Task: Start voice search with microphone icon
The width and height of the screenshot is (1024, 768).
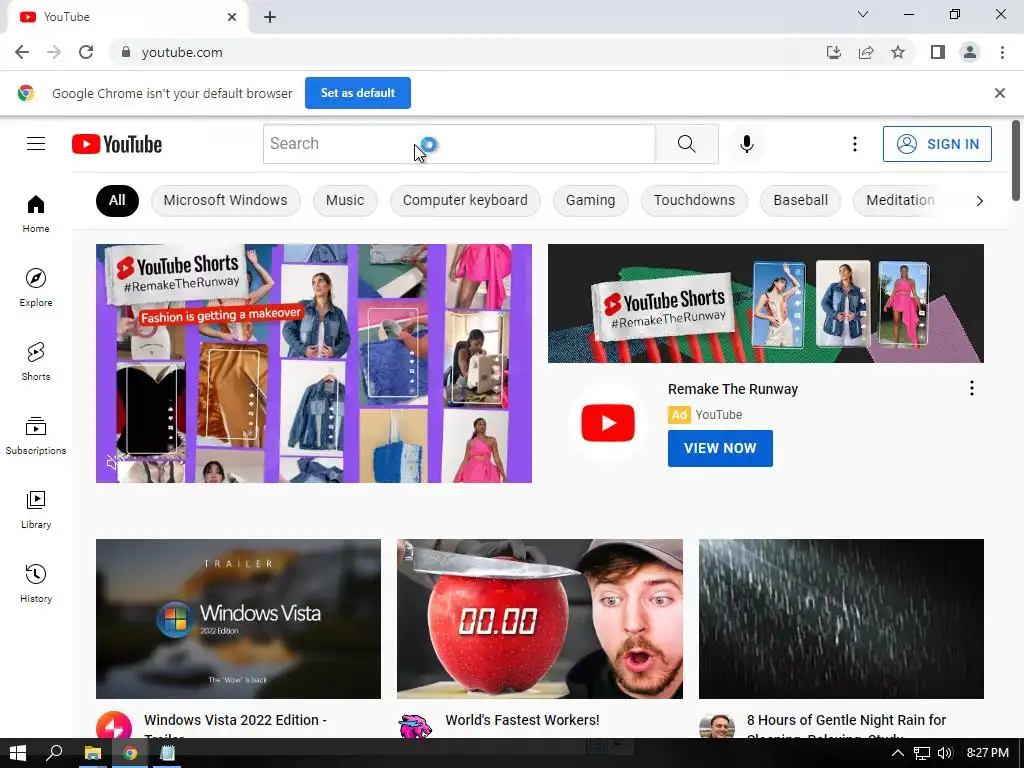Action: click(746, 144)
